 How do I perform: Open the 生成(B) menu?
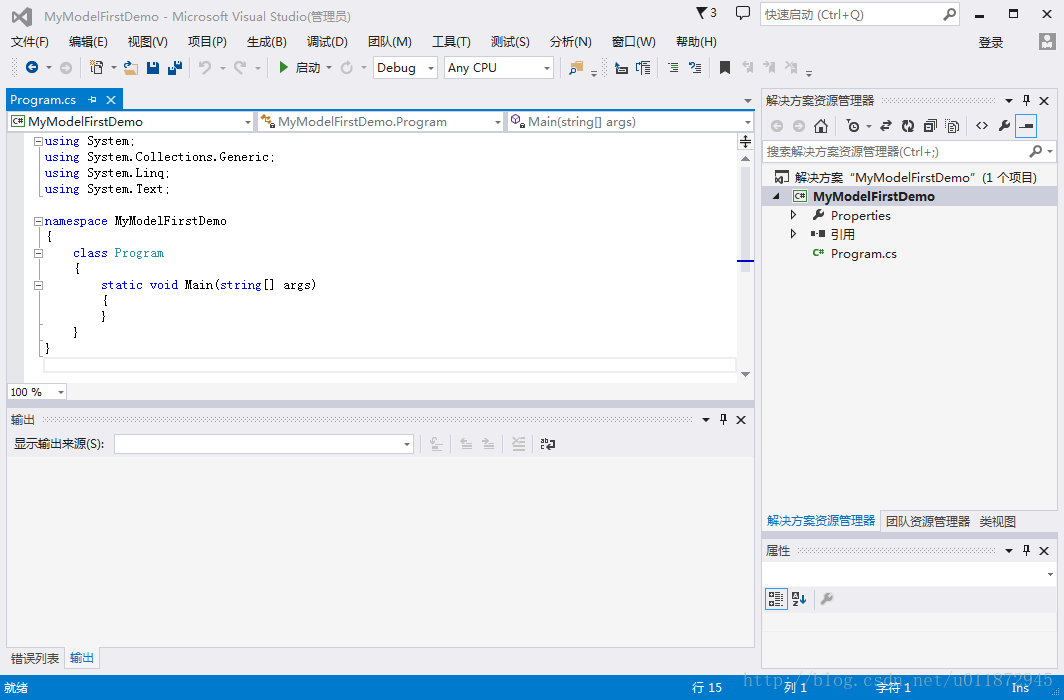267,42
